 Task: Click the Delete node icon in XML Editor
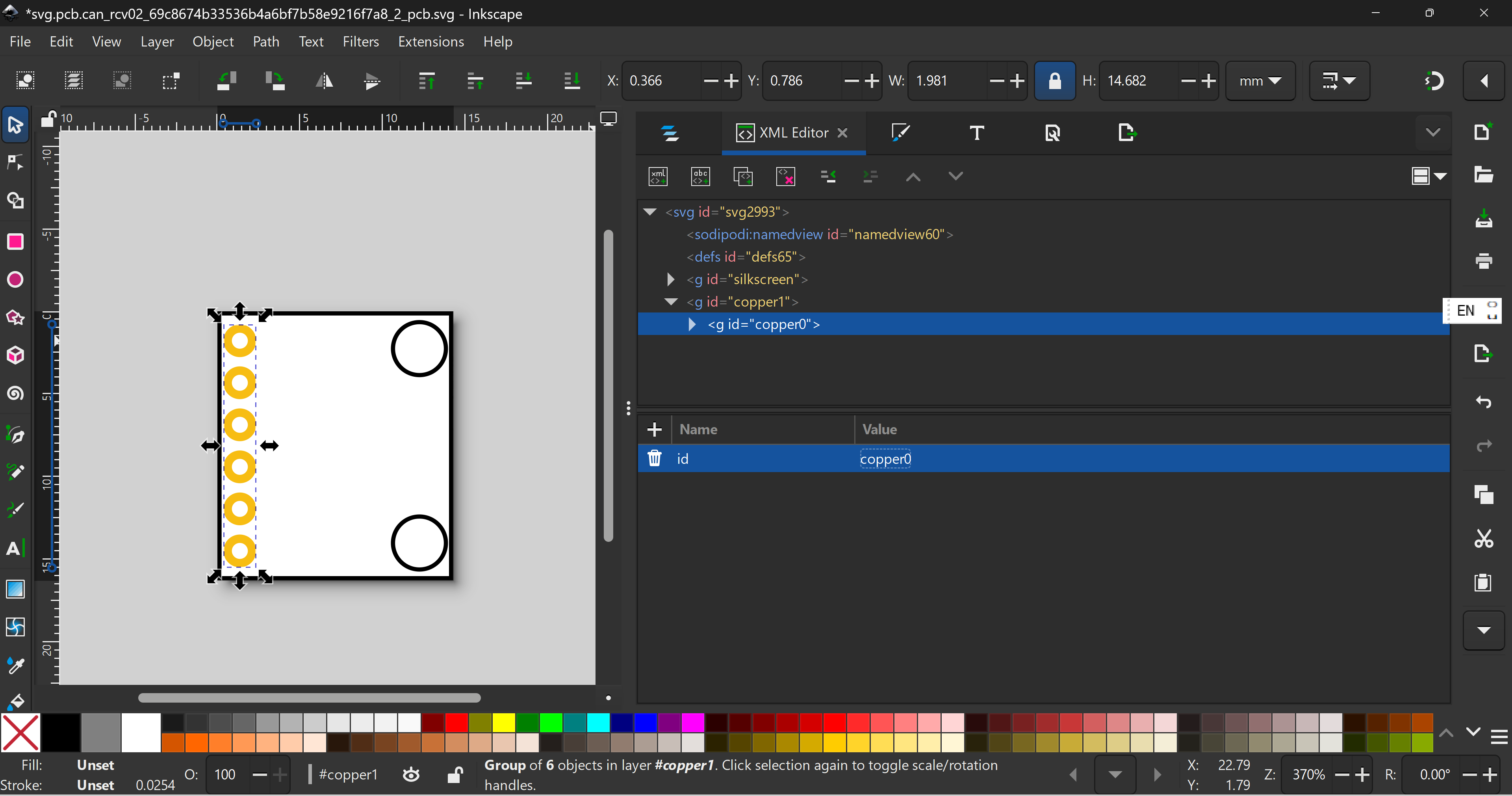[x=785, y=176]
